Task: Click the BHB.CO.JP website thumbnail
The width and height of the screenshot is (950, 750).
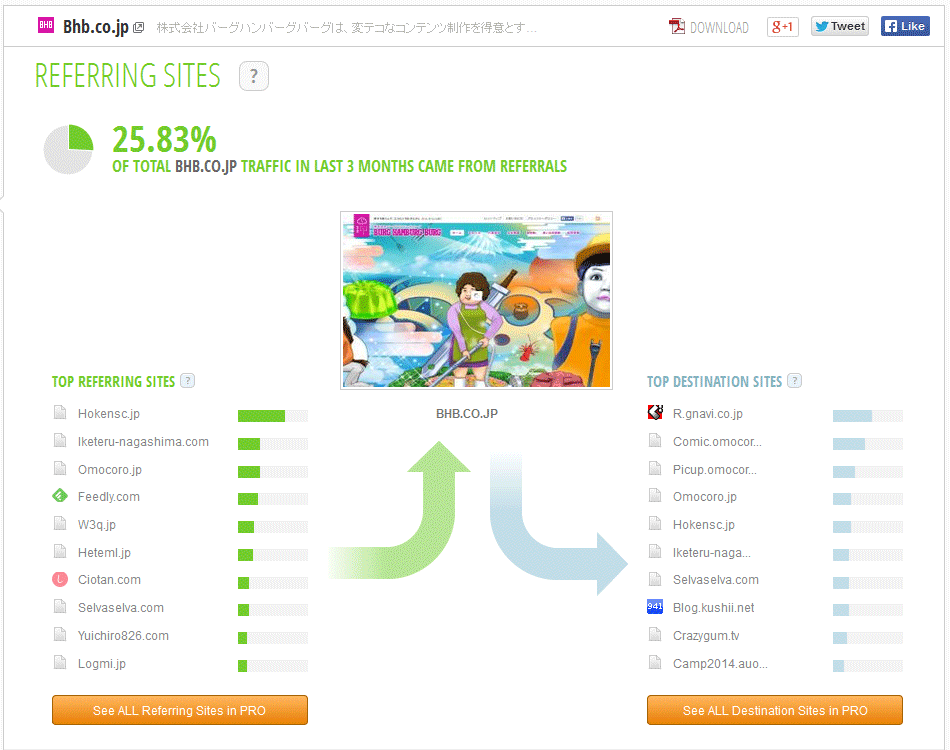Action: coord(476,300)
